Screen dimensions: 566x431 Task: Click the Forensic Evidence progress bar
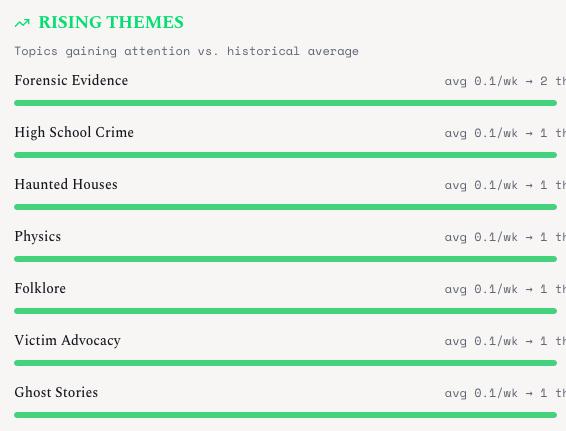click(286, 103)
